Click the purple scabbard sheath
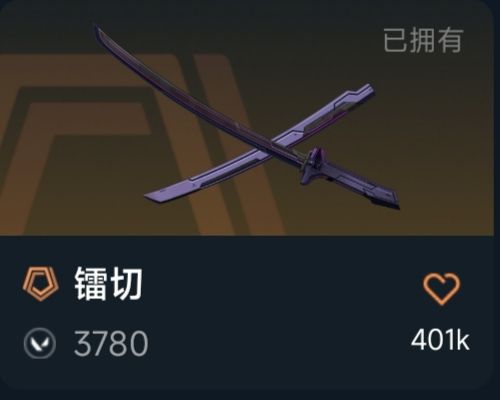The image size is (500, 400). (x=260, y=143)
